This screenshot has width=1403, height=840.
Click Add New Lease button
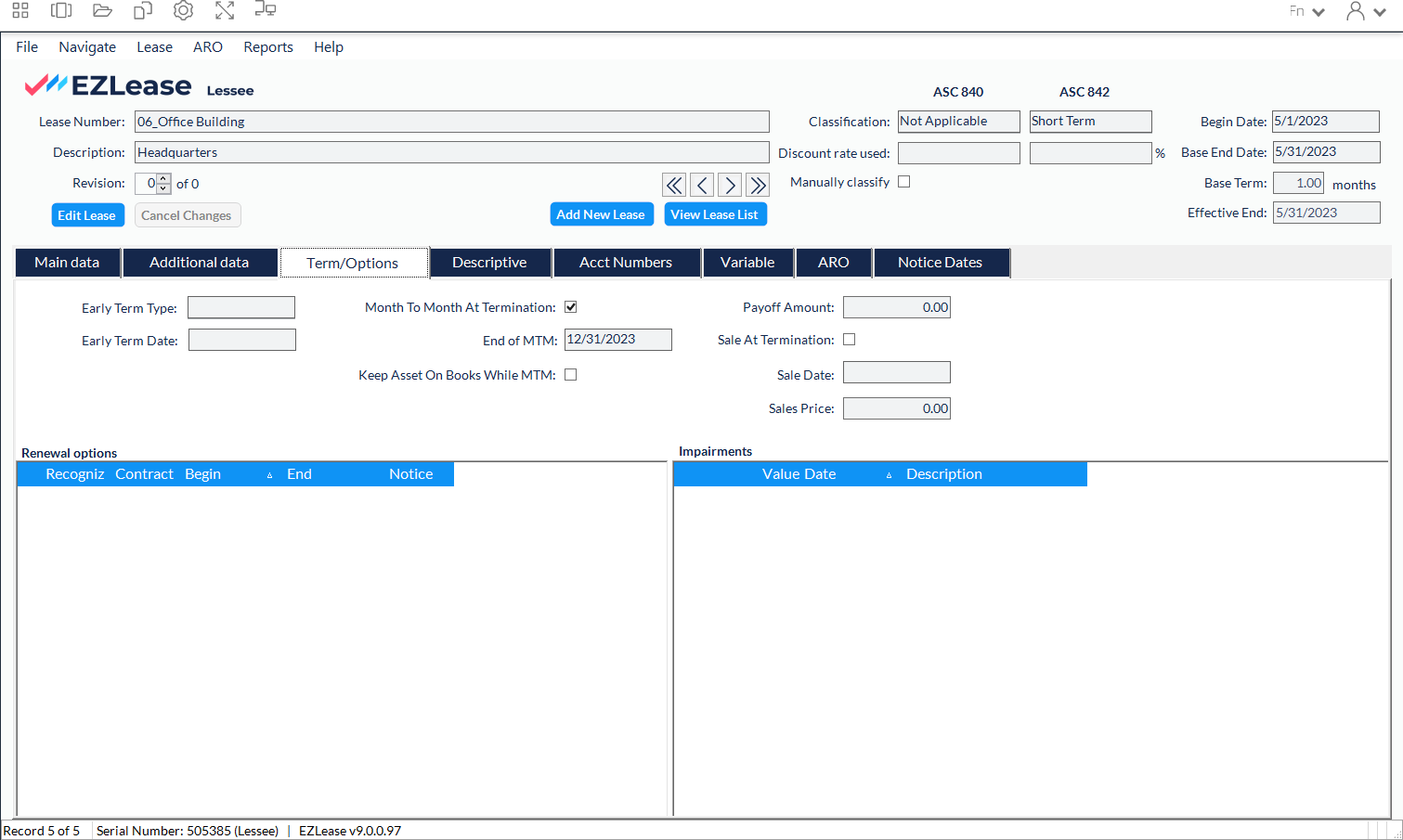pos(601,214)
